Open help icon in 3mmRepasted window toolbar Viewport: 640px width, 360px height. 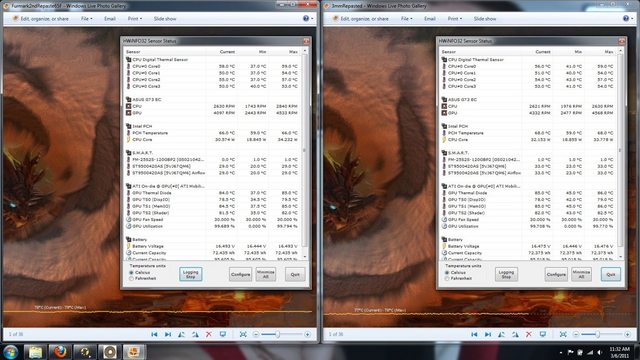pyautogui.click(x=626, y=18)
